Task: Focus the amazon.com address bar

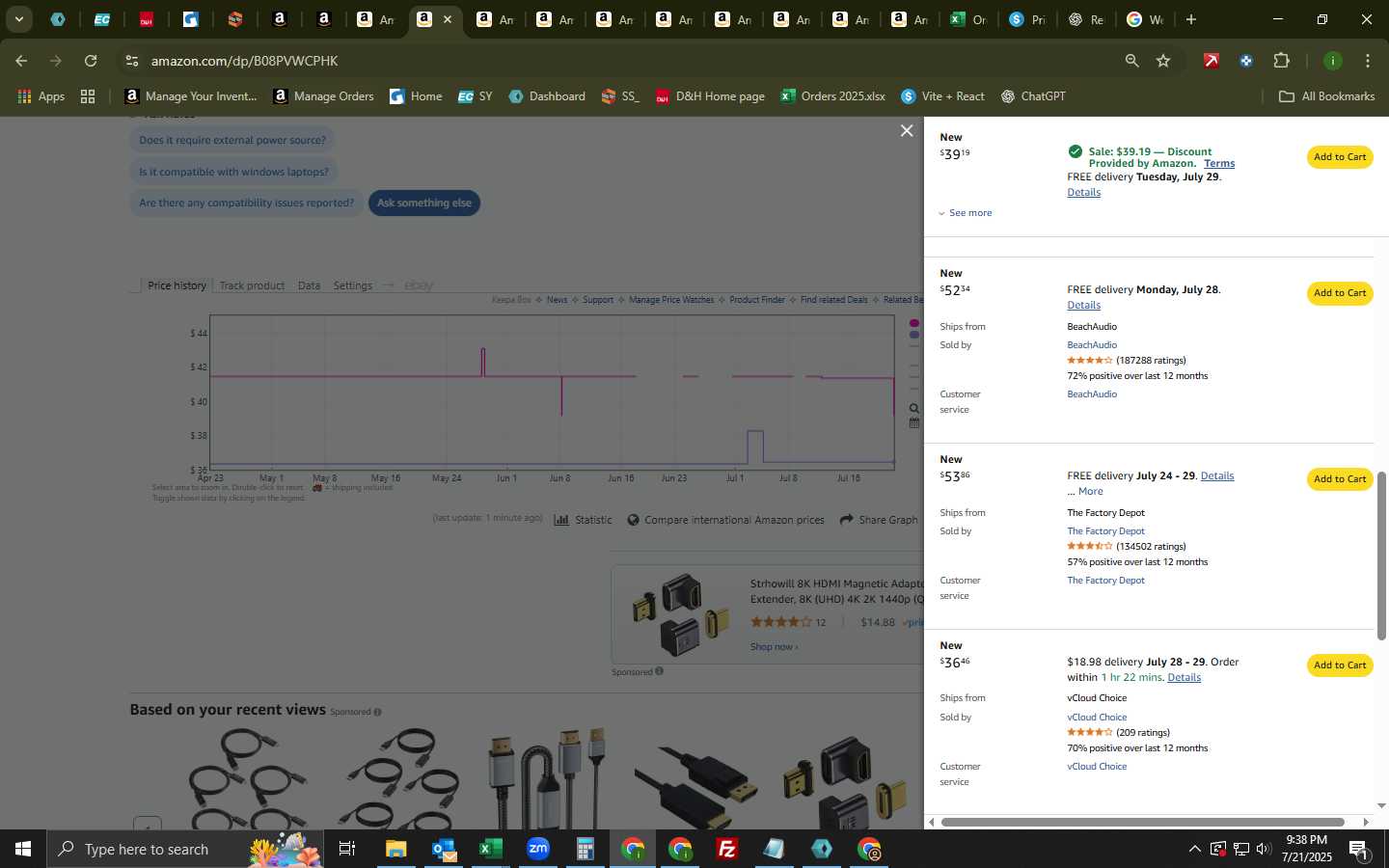Action: (x=617, y=61)
